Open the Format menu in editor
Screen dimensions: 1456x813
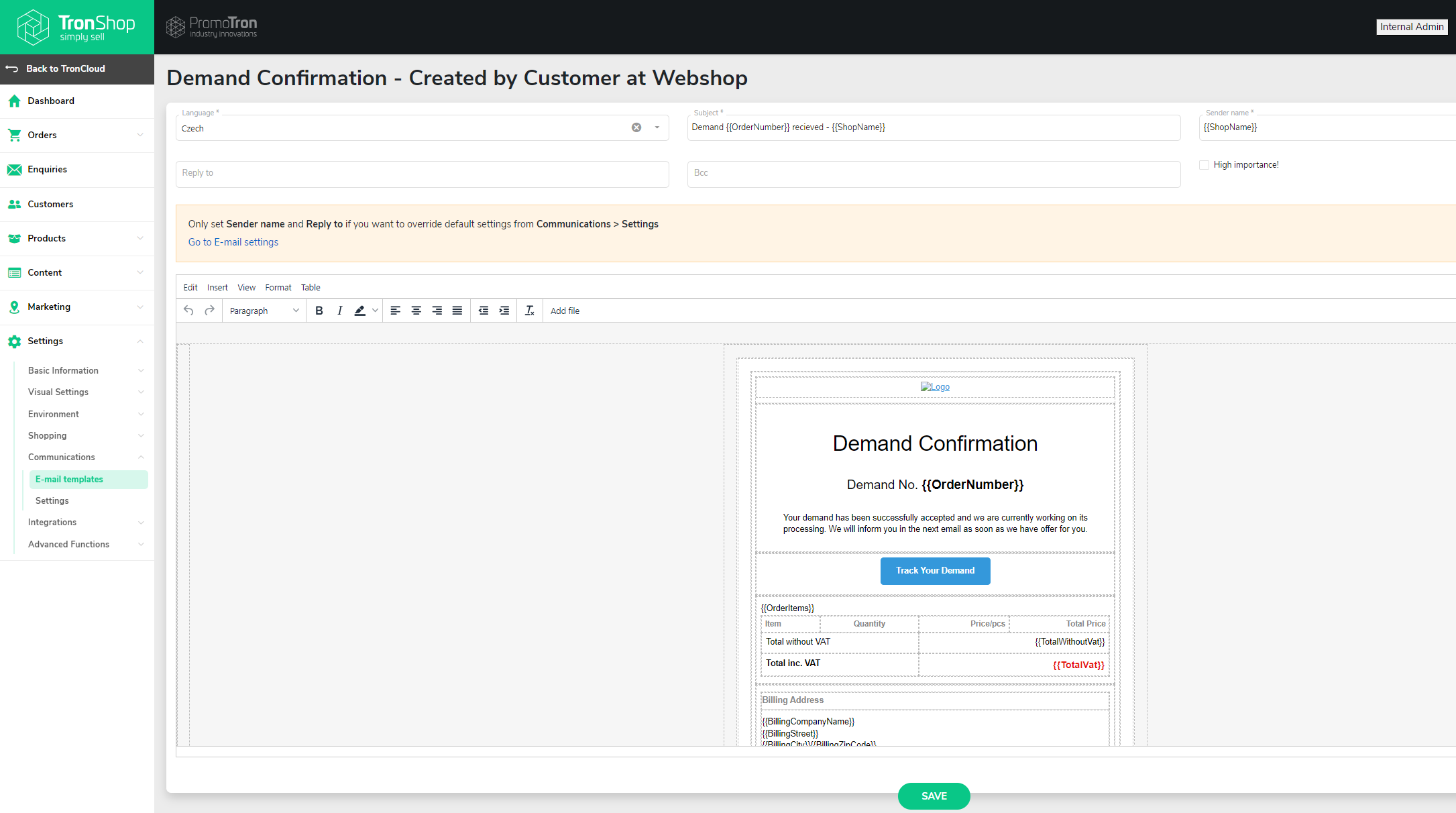pyautogui.click(x=278, y=288)
